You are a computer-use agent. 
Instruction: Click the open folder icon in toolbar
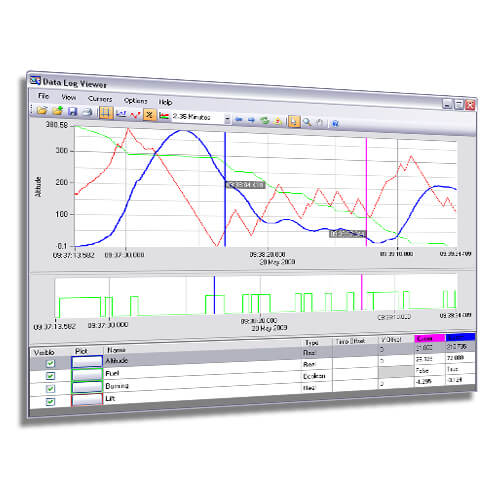click(42, 110)
